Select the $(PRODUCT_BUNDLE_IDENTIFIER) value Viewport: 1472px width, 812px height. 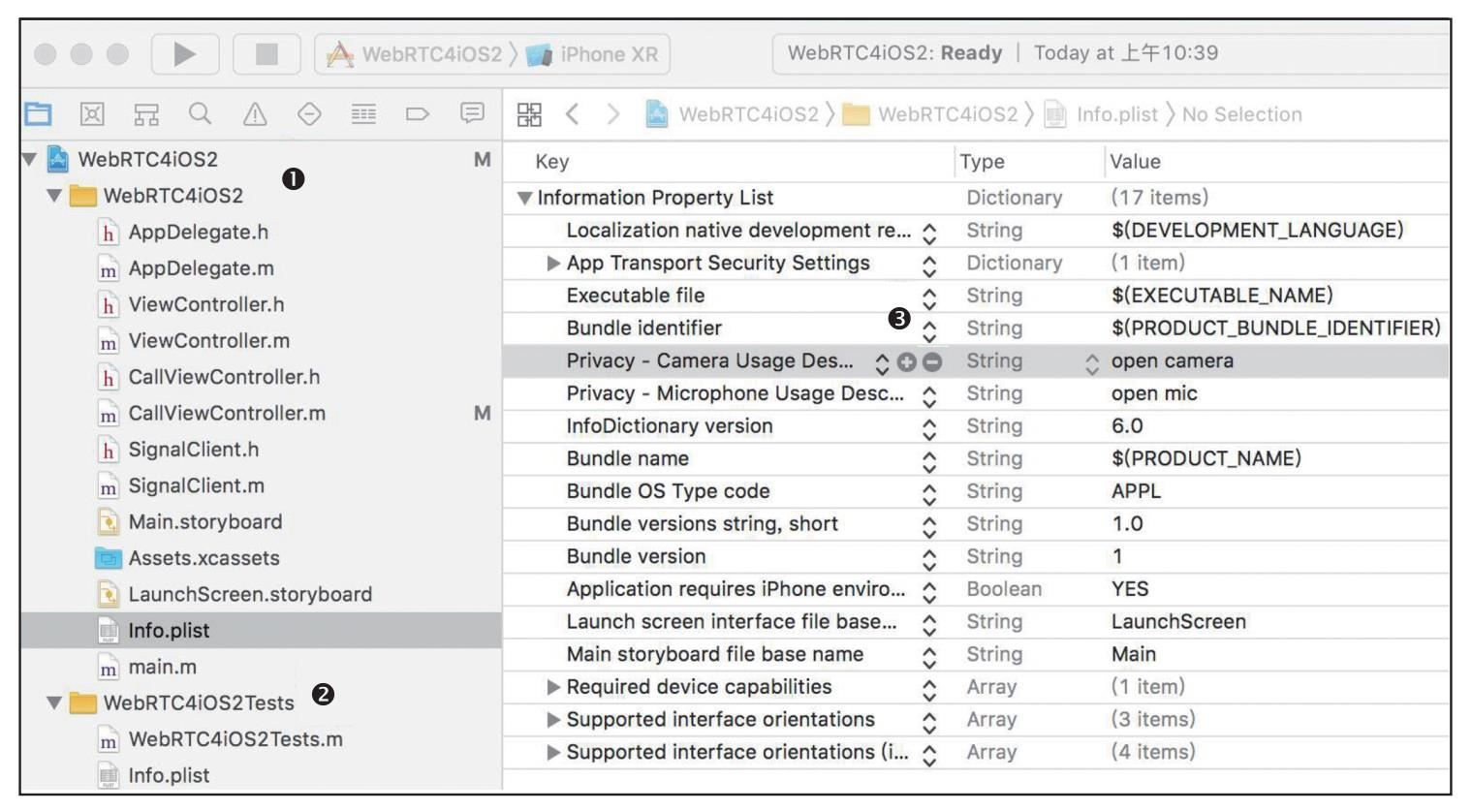click(1276, 328)
